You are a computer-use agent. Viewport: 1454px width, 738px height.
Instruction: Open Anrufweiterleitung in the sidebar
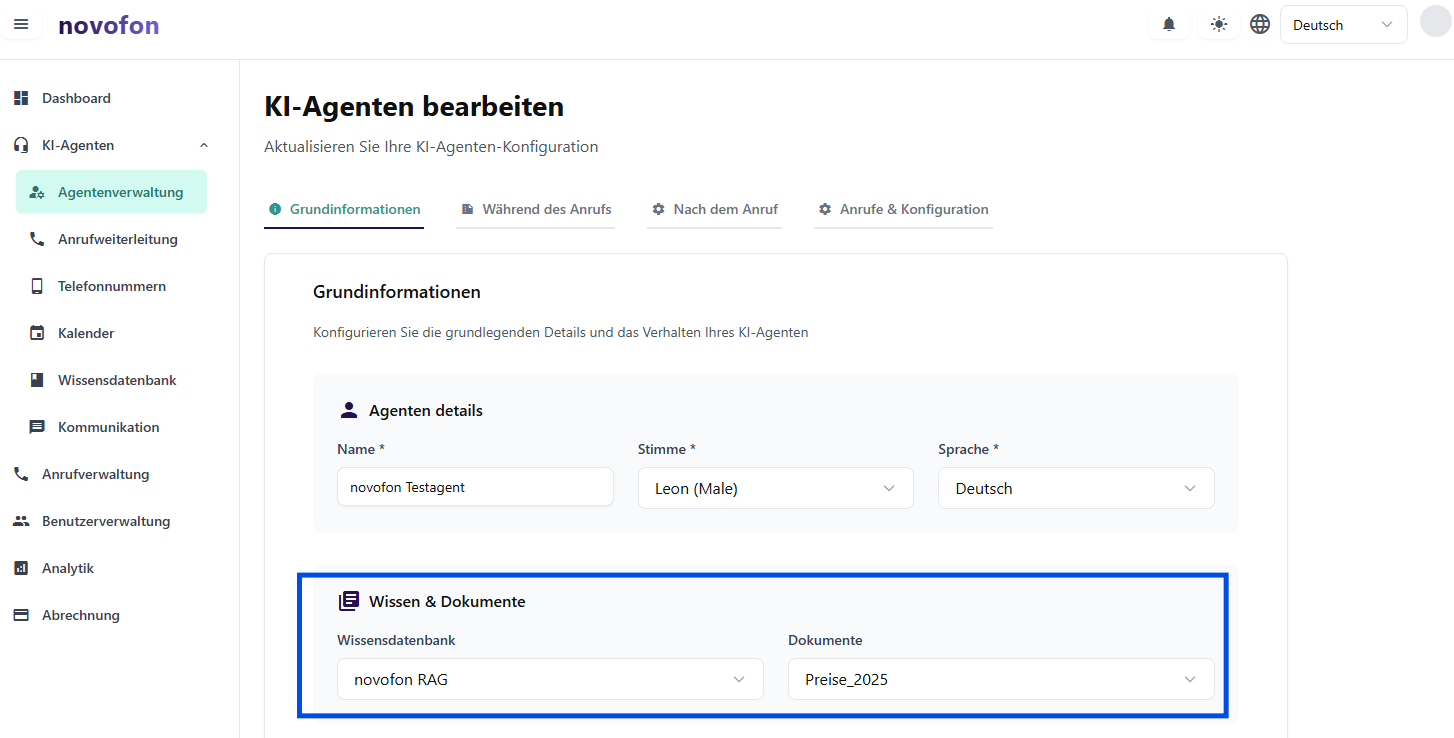point(117,239)
